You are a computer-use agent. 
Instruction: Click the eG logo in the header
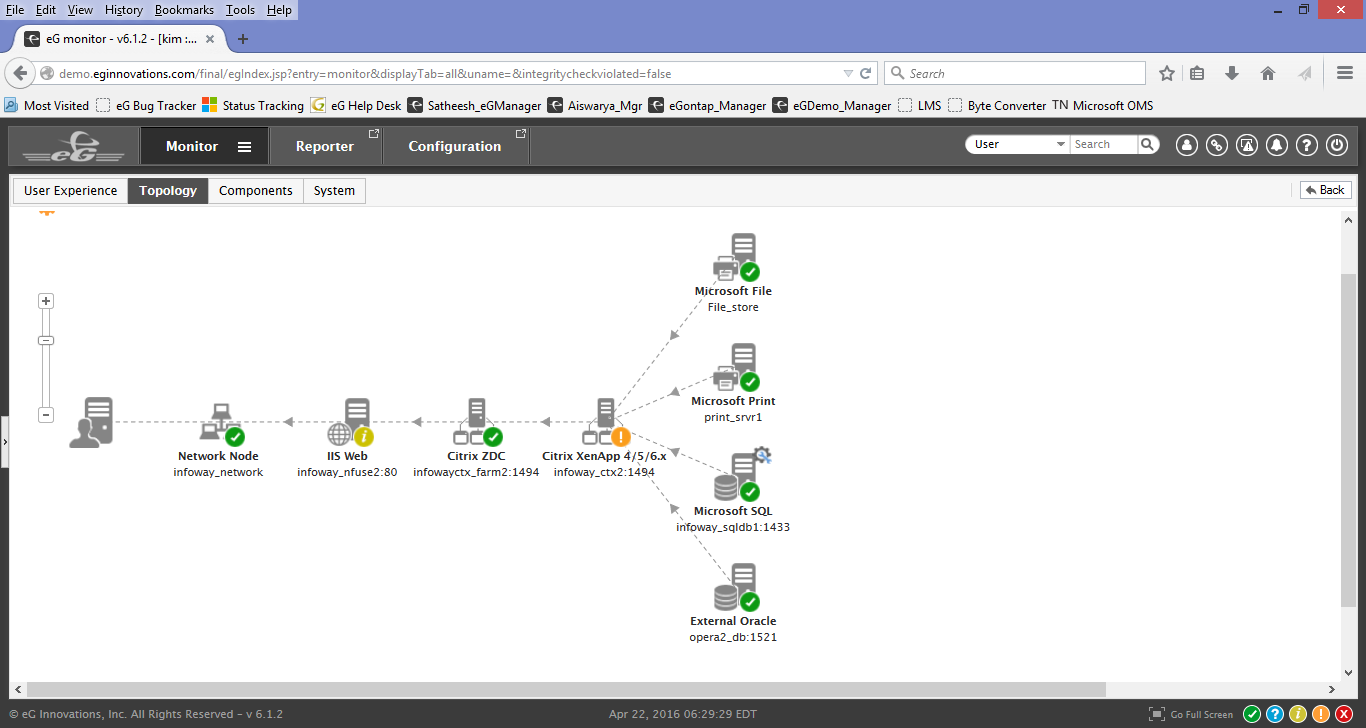[74, 146]
